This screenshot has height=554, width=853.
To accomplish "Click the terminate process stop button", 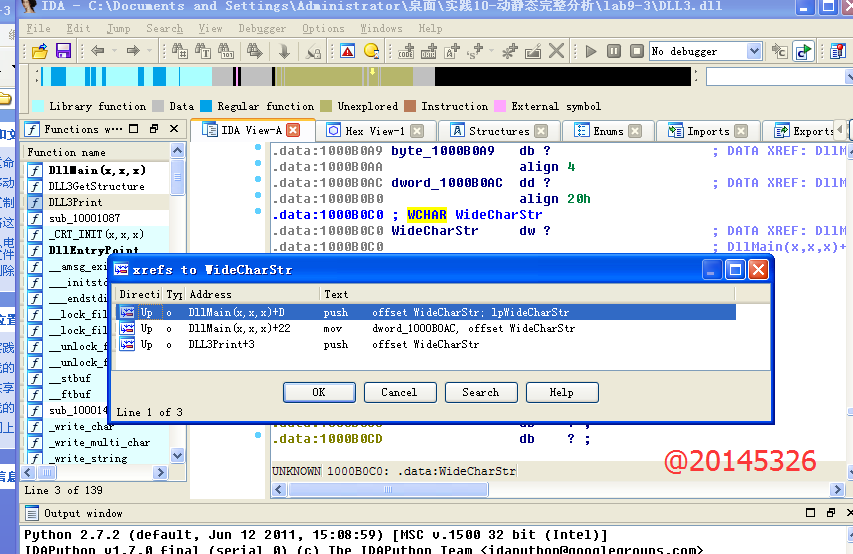I will pos(635,51).
